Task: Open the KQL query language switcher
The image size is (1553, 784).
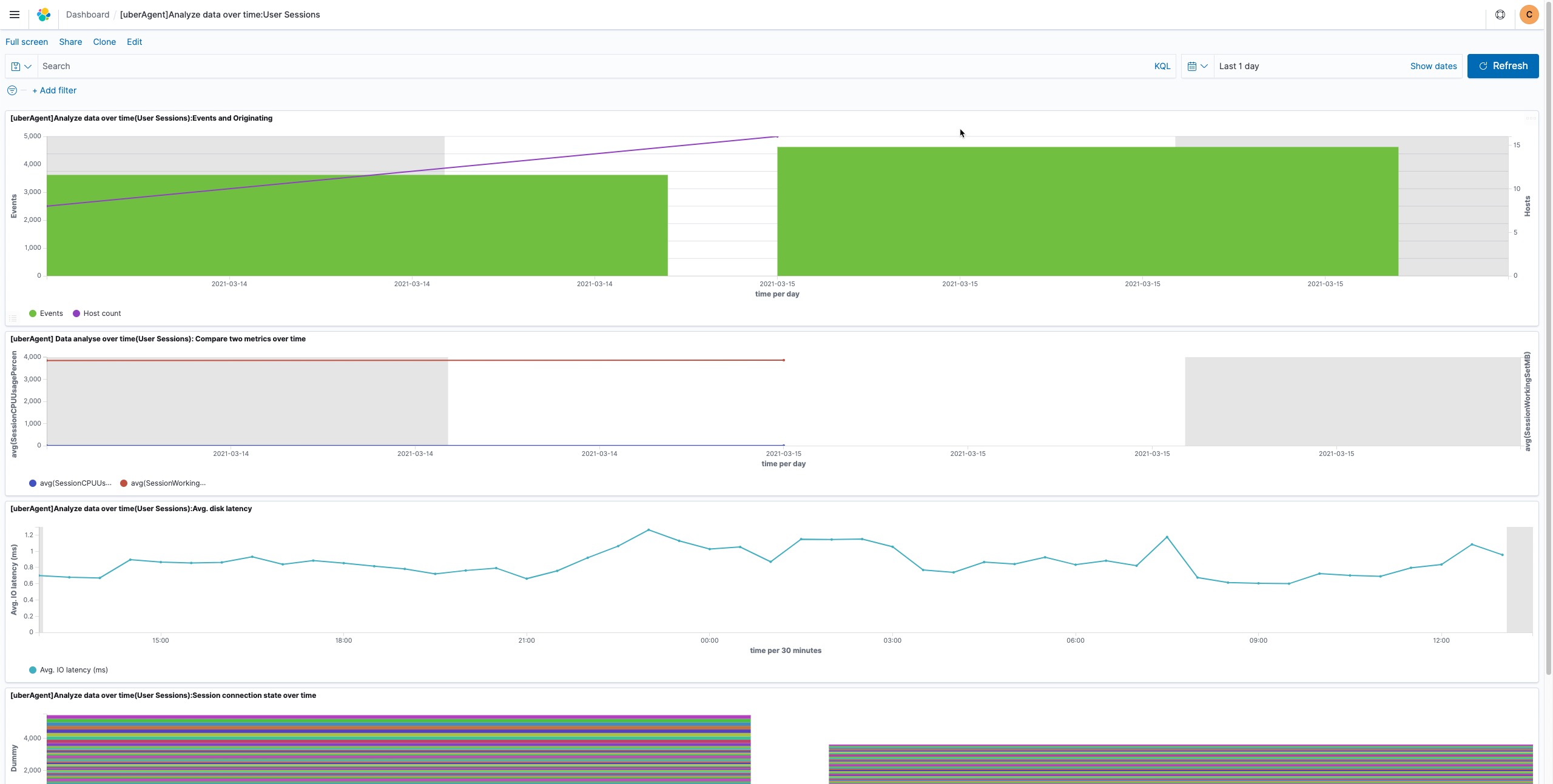Action: [x=1162, y=66]
